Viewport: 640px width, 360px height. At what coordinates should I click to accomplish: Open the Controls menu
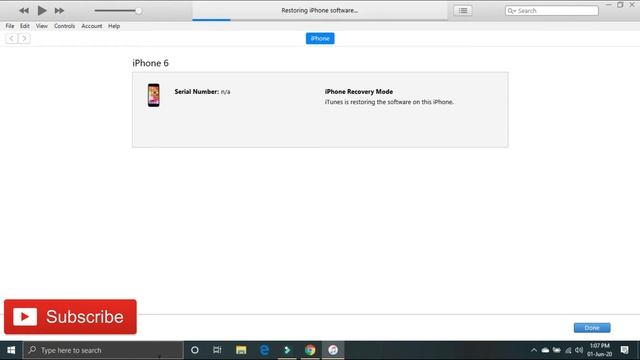coord(64,26)
